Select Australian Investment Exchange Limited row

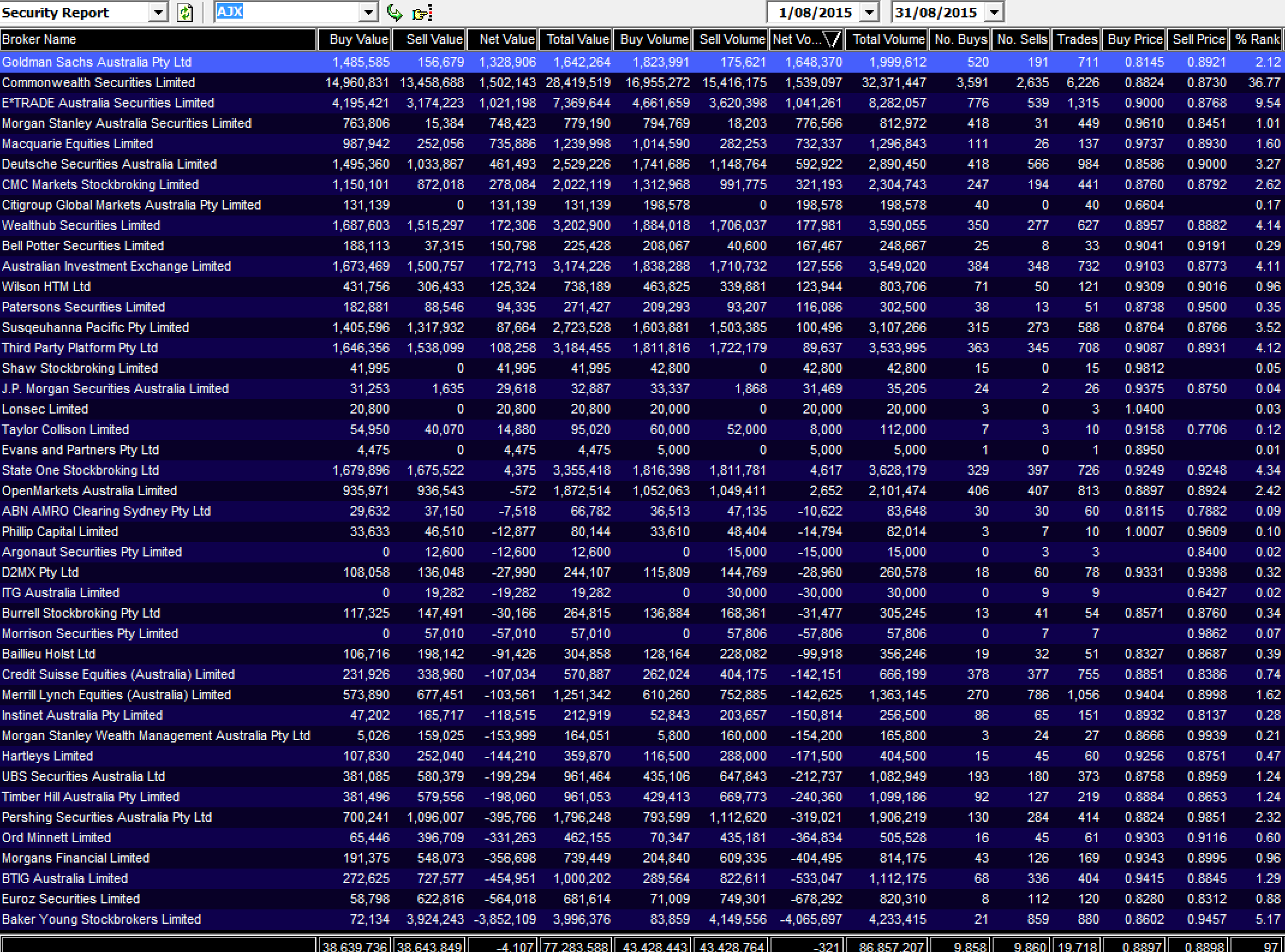point(641,267)
